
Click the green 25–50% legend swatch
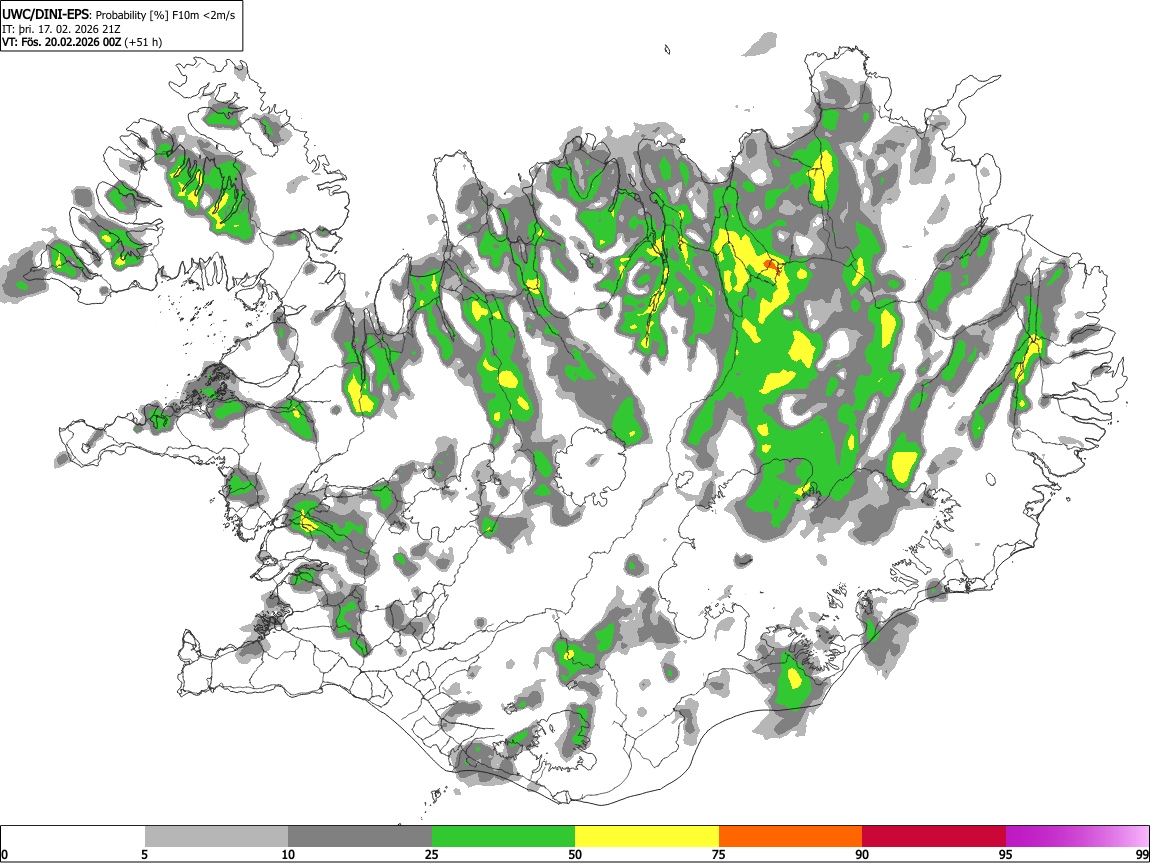(x=503, y=837)
